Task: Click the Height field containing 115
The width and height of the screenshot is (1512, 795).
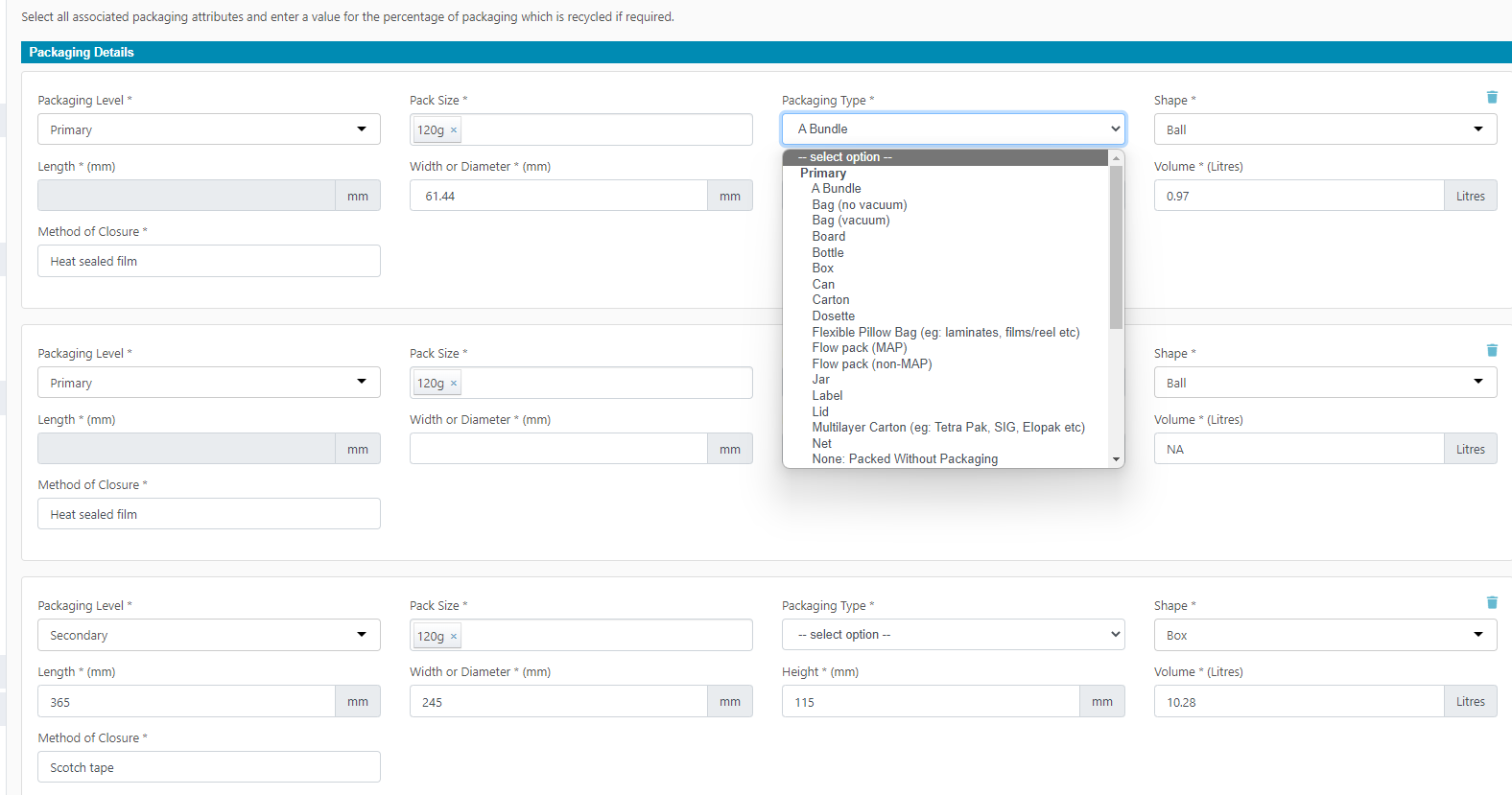Action: click(x=930, y=702)
